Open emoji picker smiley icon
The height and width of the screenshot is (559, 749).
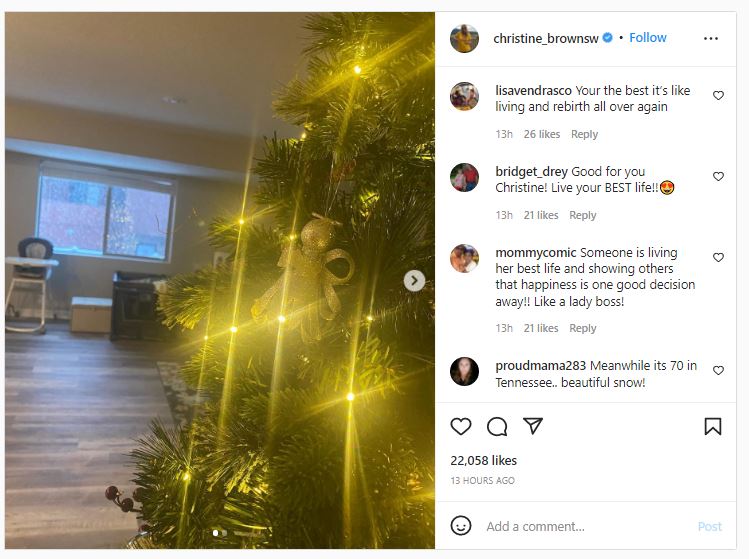click(461, 526)
